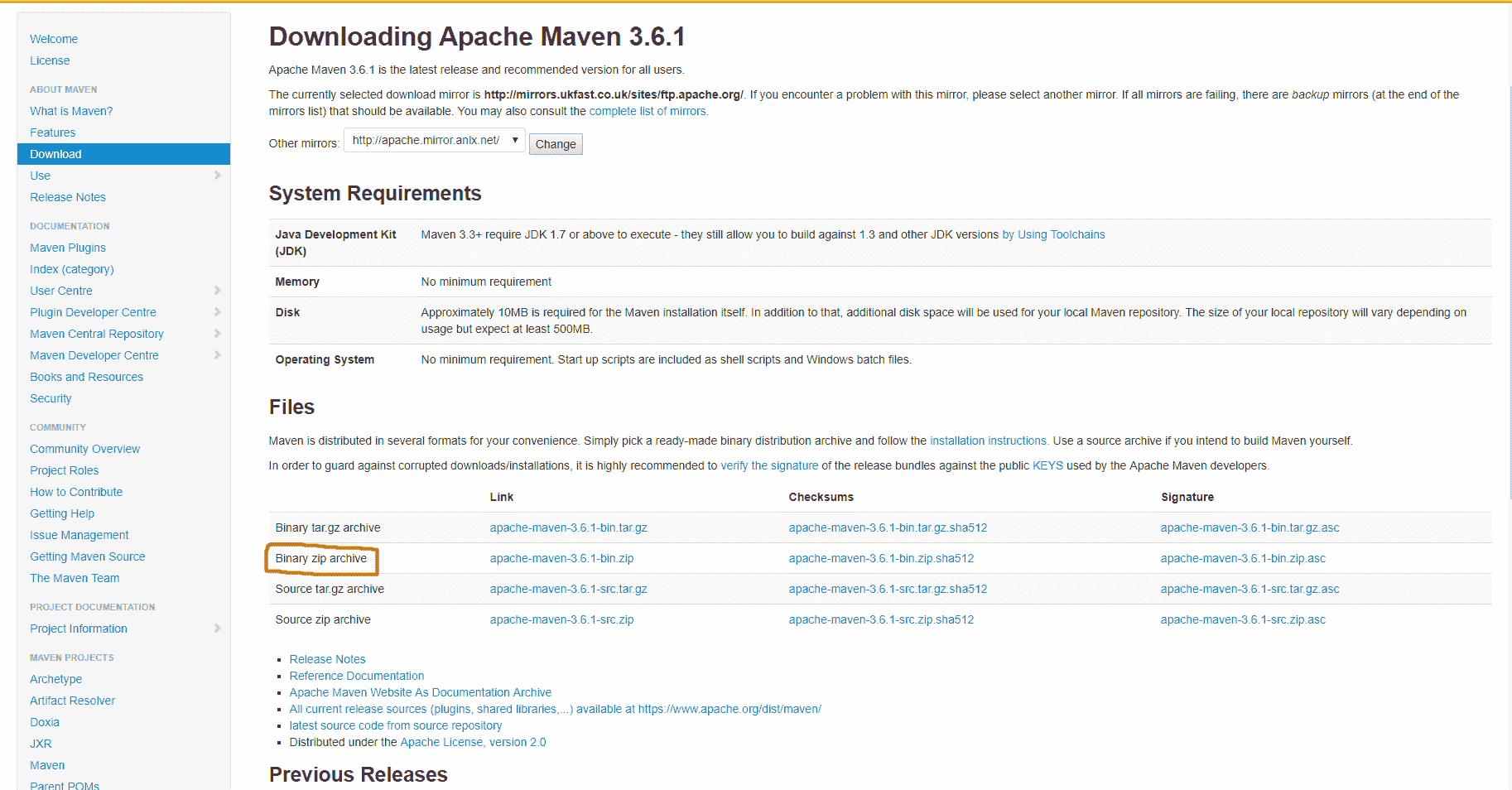Screen dimensions: 1512x790
Task: Open the Using Toolchains link
Action: 1053,234
